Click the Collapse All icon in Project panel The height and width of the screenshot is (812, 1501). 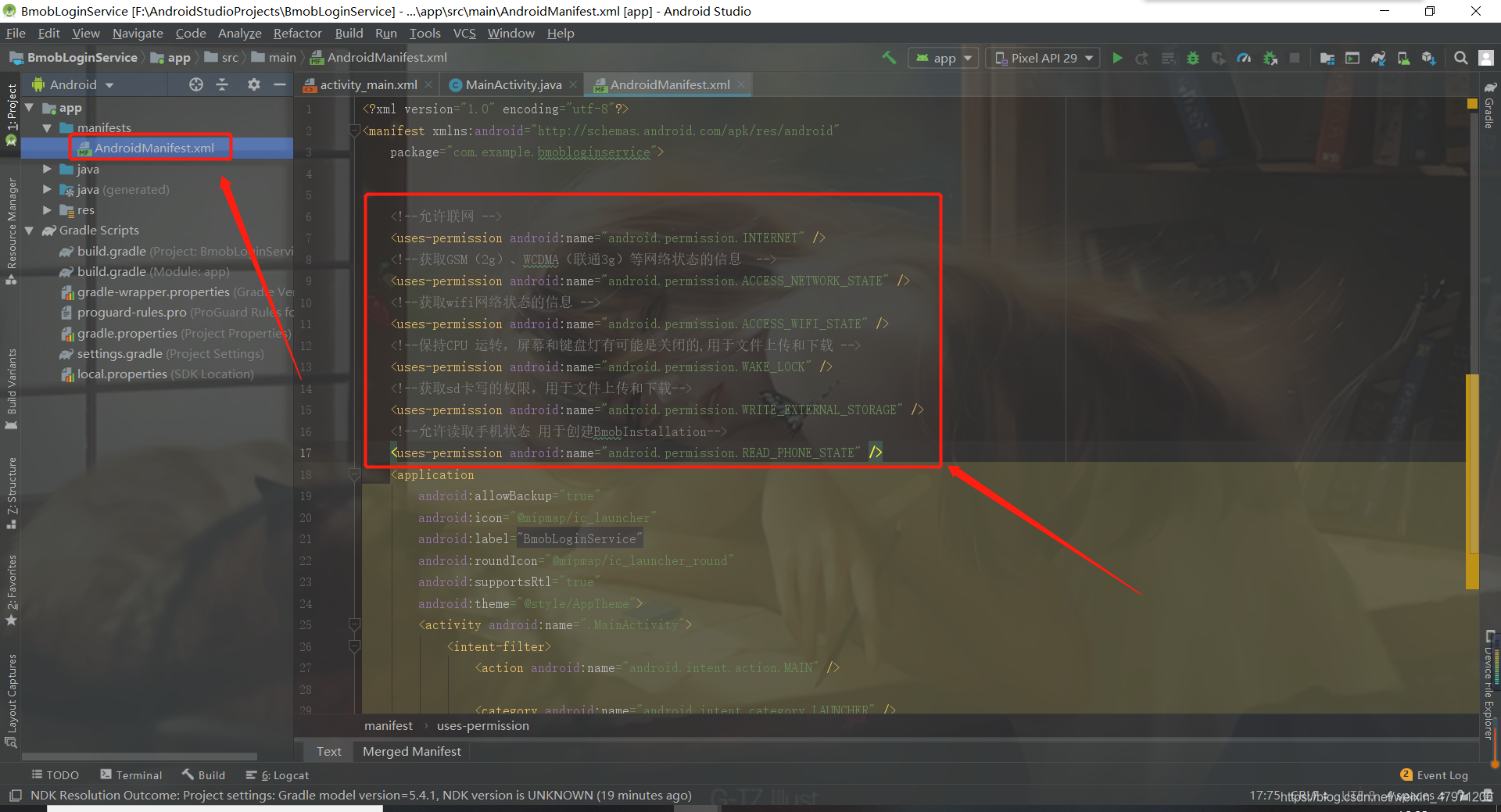222,84
